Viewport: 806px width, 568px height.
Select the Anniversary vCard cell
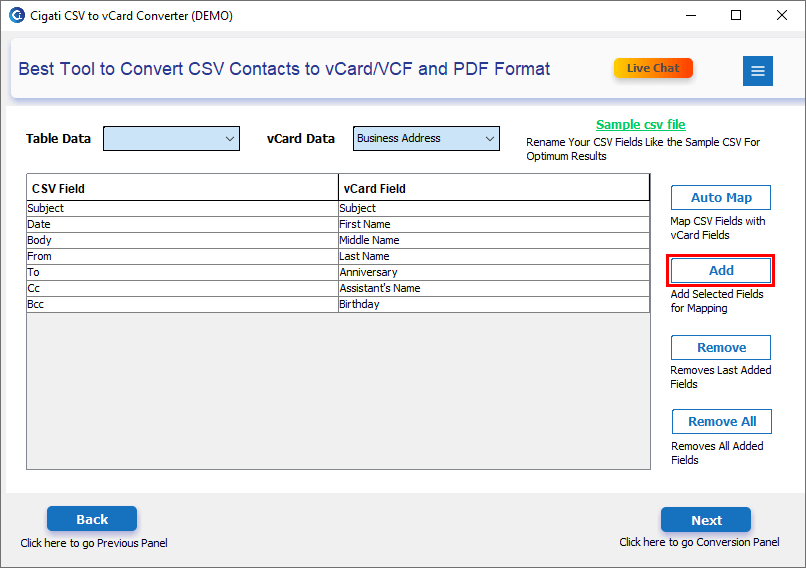493,272
